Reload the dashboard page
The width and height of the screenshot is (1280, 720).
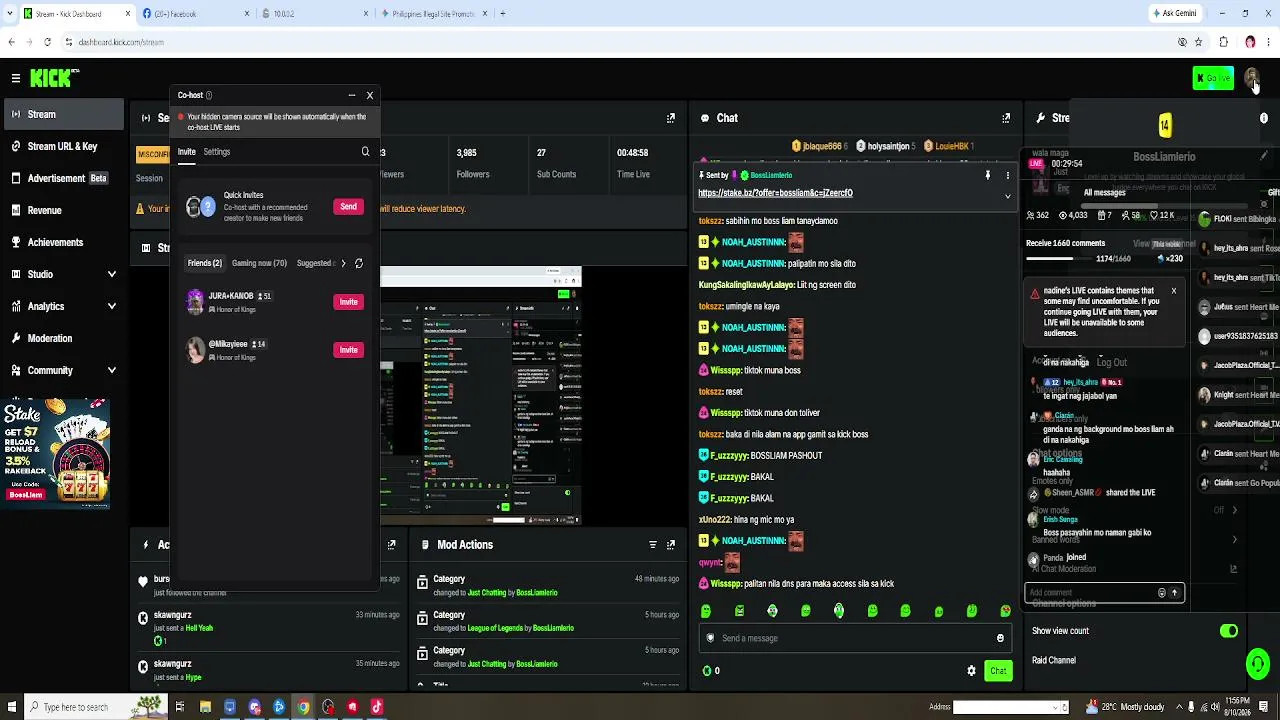point(47,42)
